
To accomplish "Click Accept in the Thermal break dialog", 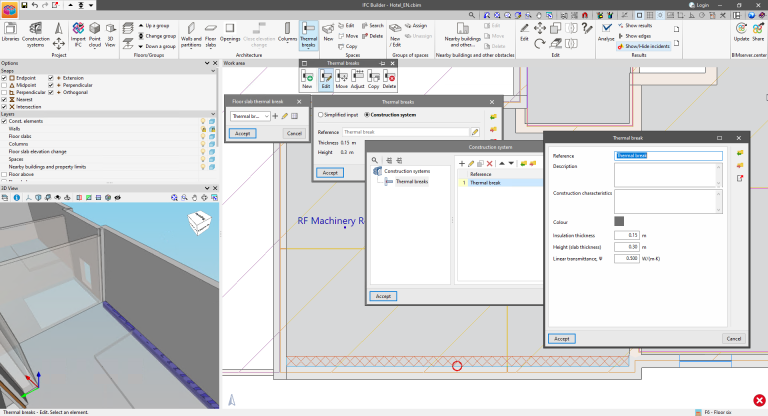I will point(562,339).
